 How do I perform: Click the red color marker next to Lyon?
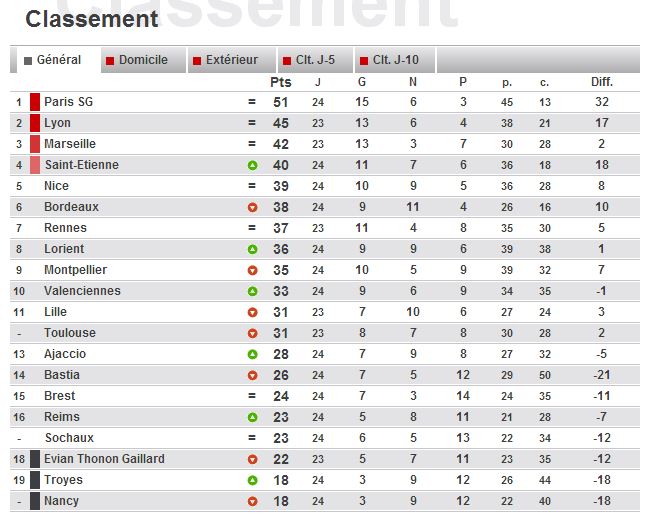pos(35,123)
